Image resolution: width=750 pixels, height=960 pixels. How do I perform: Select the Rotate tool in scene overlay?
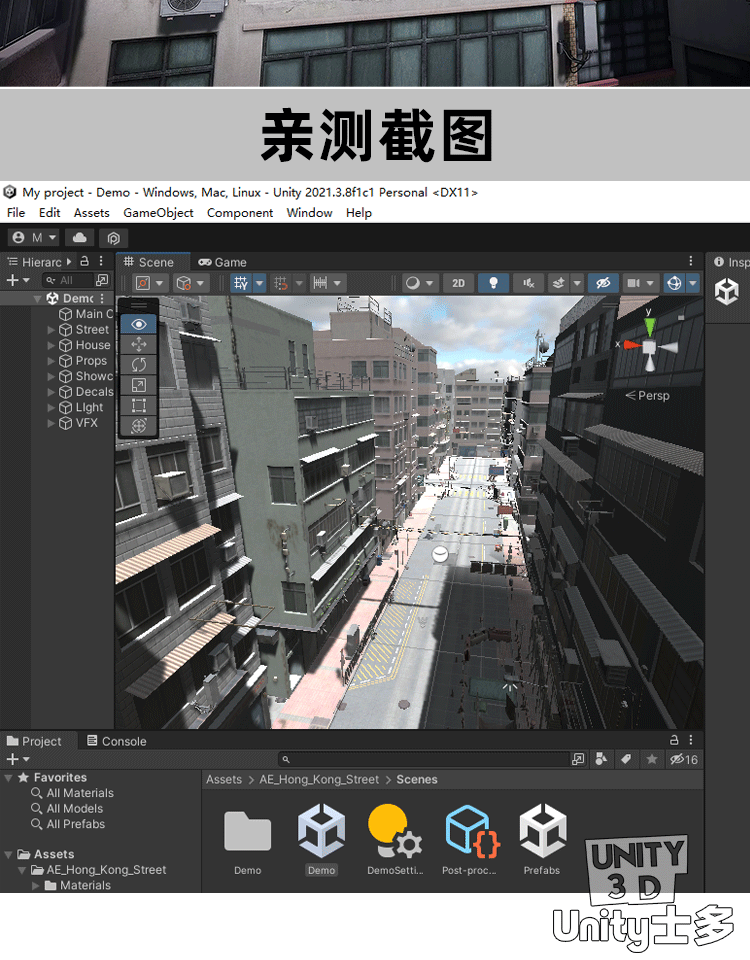click(x=139, y=364)
